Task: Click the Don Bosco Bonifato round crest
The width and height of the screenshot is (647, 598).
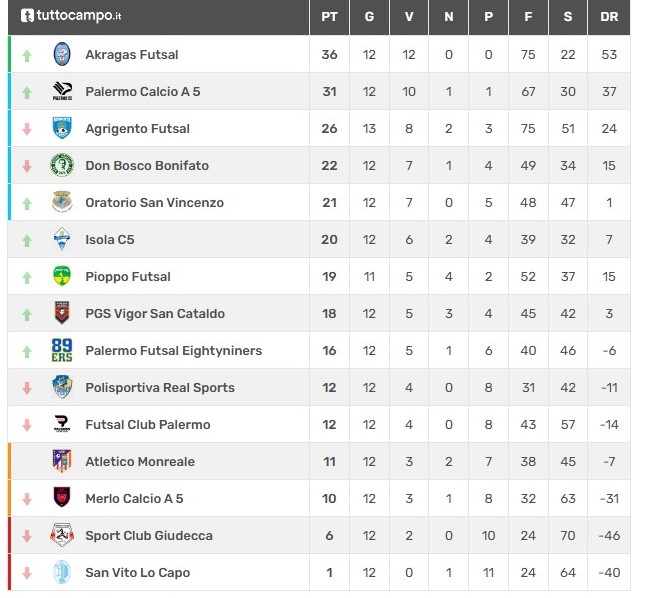Action: [62, 165]
